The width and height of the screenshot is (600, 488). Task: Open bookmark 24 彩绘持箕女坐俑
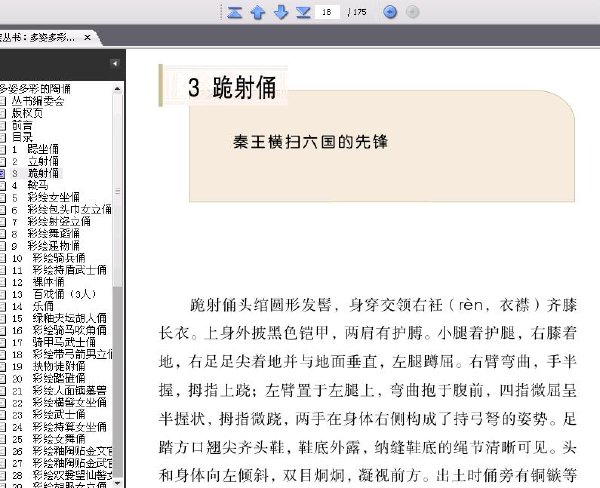(x=59, y=427)
